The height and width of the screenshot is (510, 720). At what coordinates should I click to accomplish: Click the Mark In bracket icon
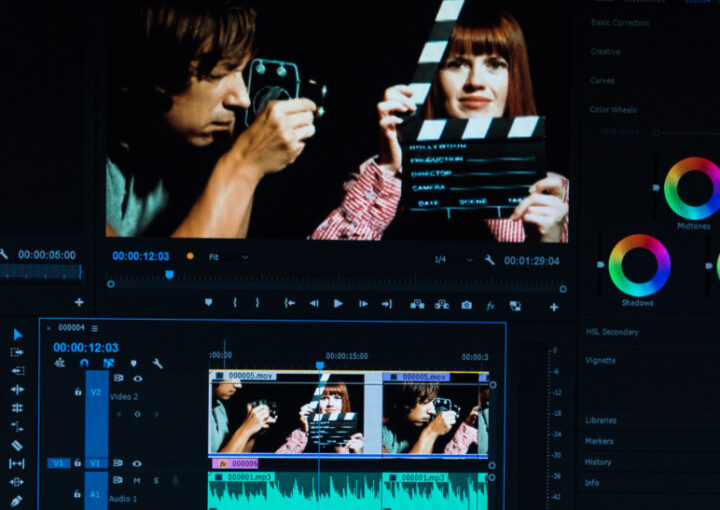[x=234, y=303]
